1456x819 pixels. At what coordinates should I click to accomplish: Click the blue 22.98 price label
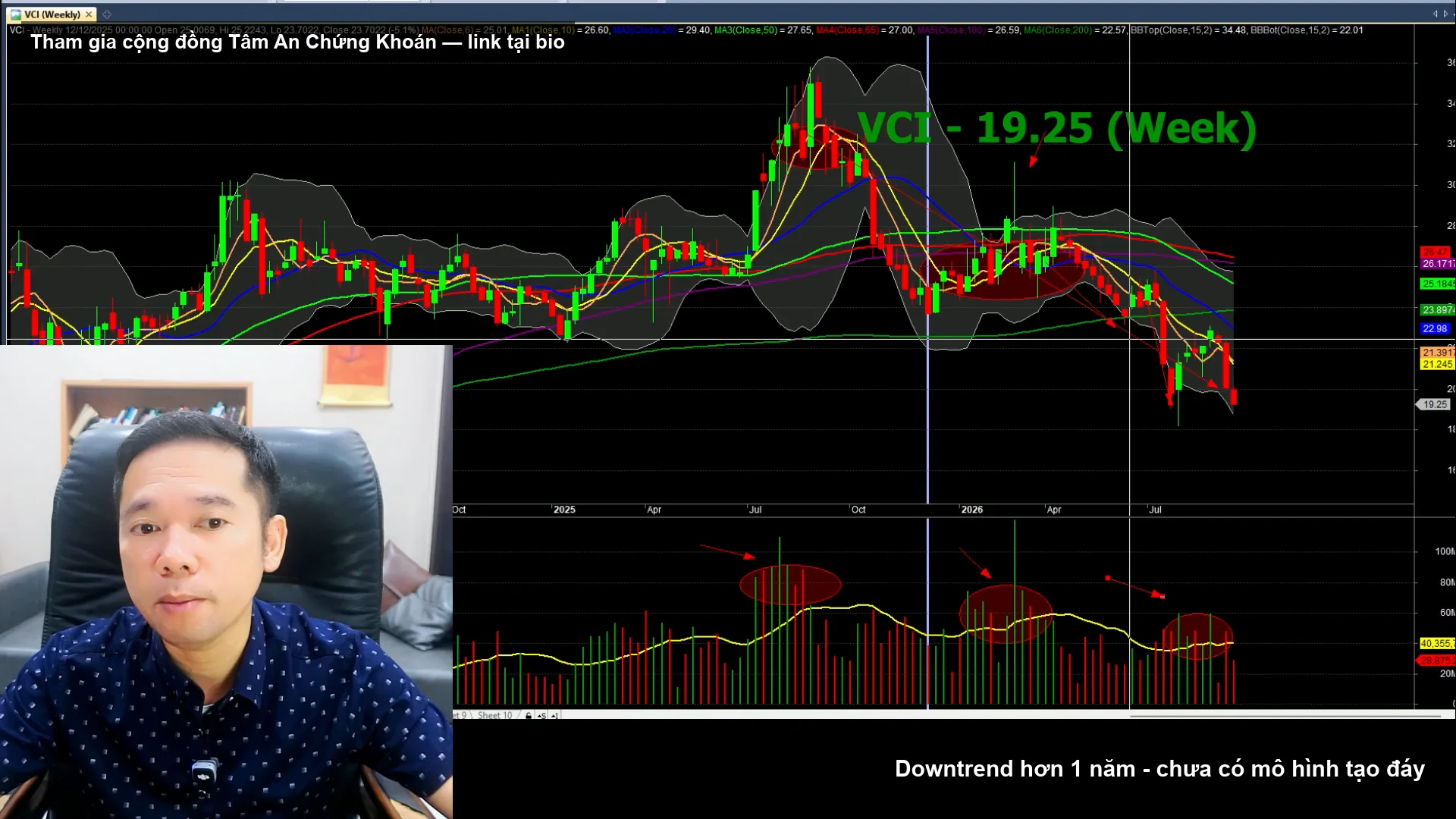1435,329
